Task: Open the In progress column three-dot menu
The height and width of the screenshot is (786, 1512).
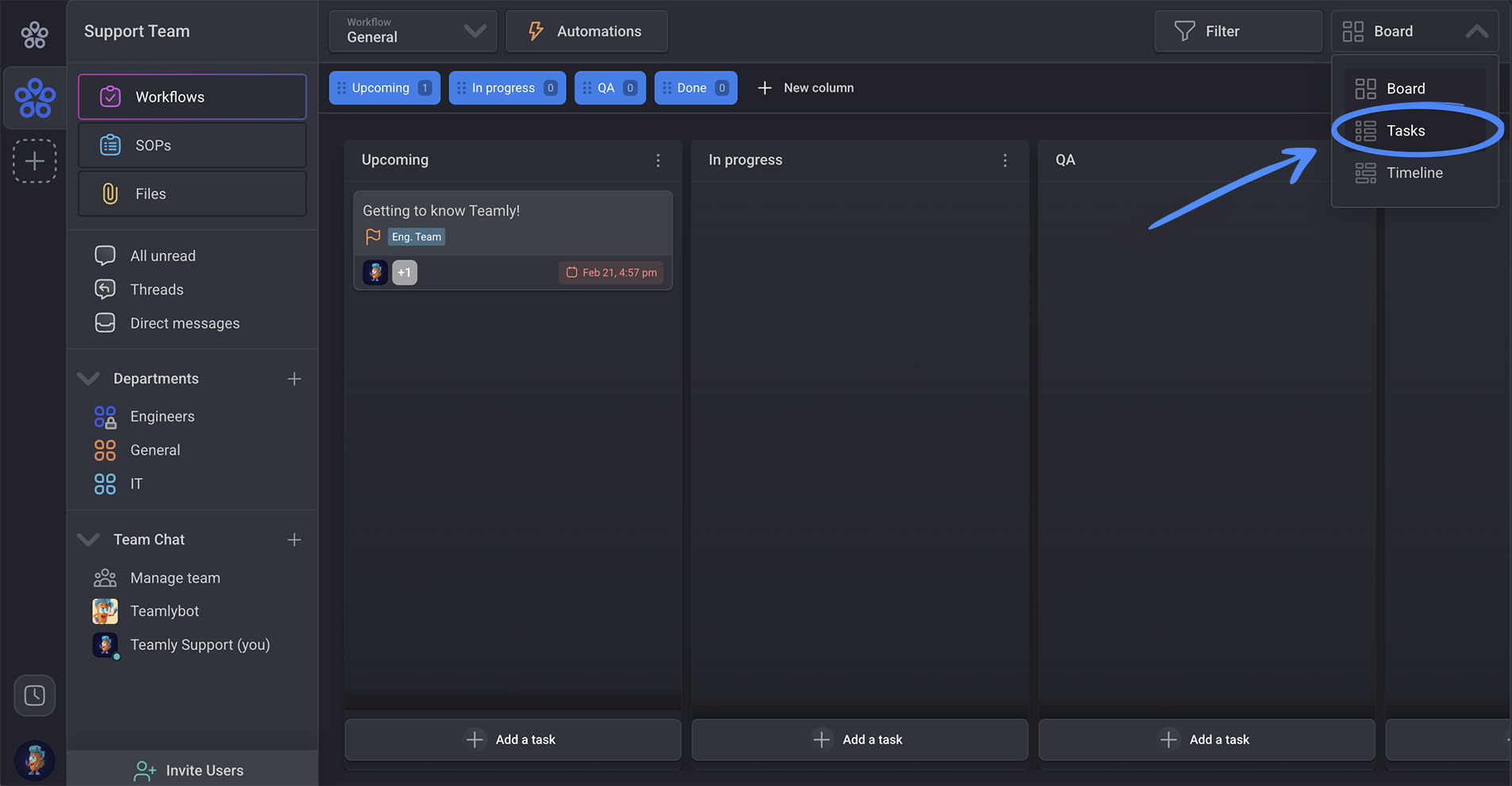Action: pyautogui.click(x=1005, y=160)
